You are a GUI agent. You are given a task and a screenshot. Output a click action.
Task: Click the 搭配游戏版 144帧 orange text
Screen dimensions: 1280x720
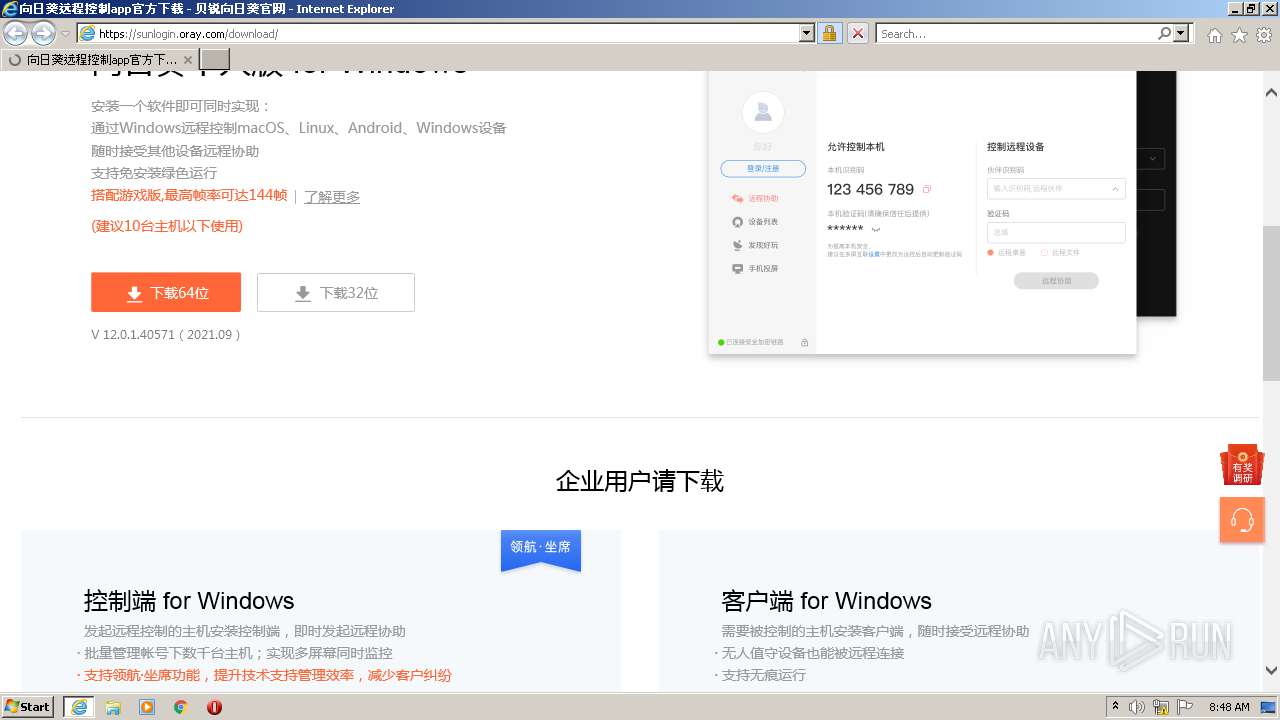click(189, 195)
